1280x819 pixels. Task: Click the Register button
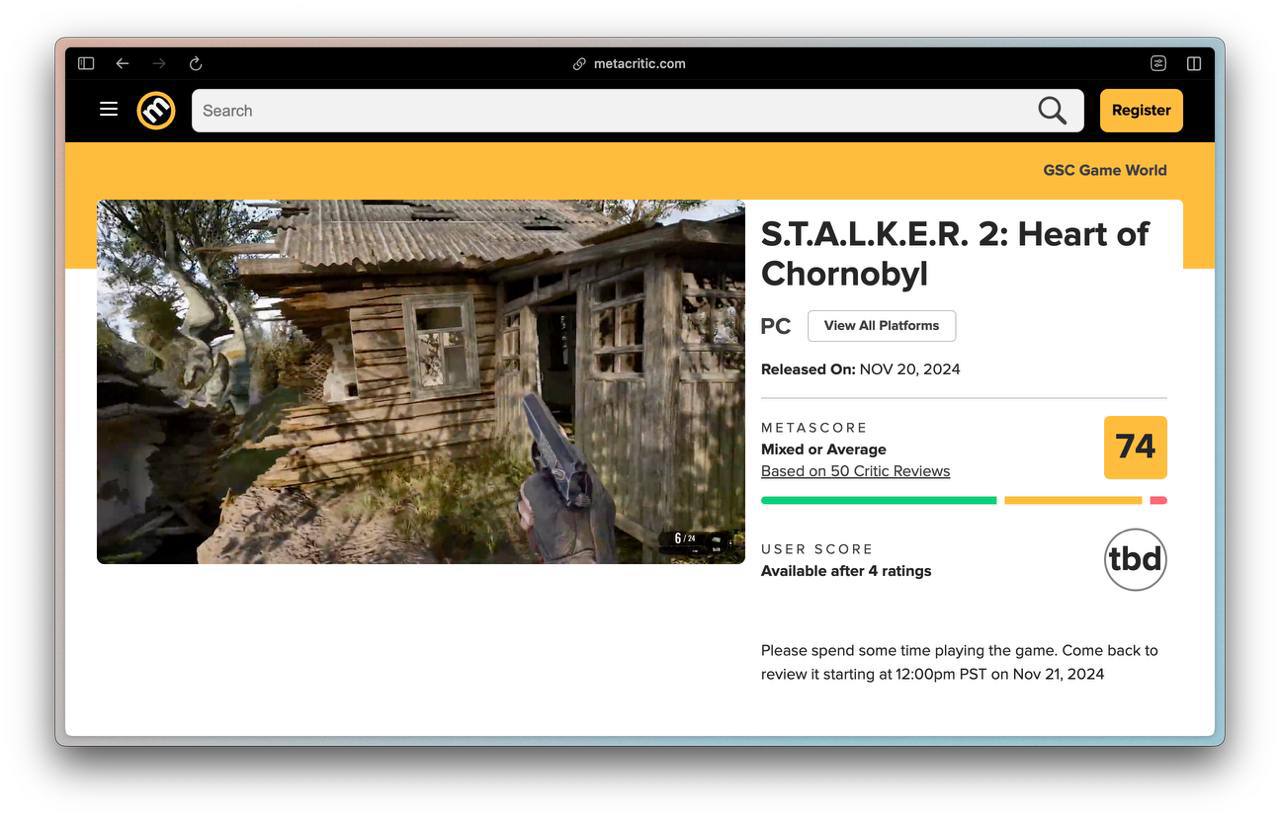[x=1141, y=110]
